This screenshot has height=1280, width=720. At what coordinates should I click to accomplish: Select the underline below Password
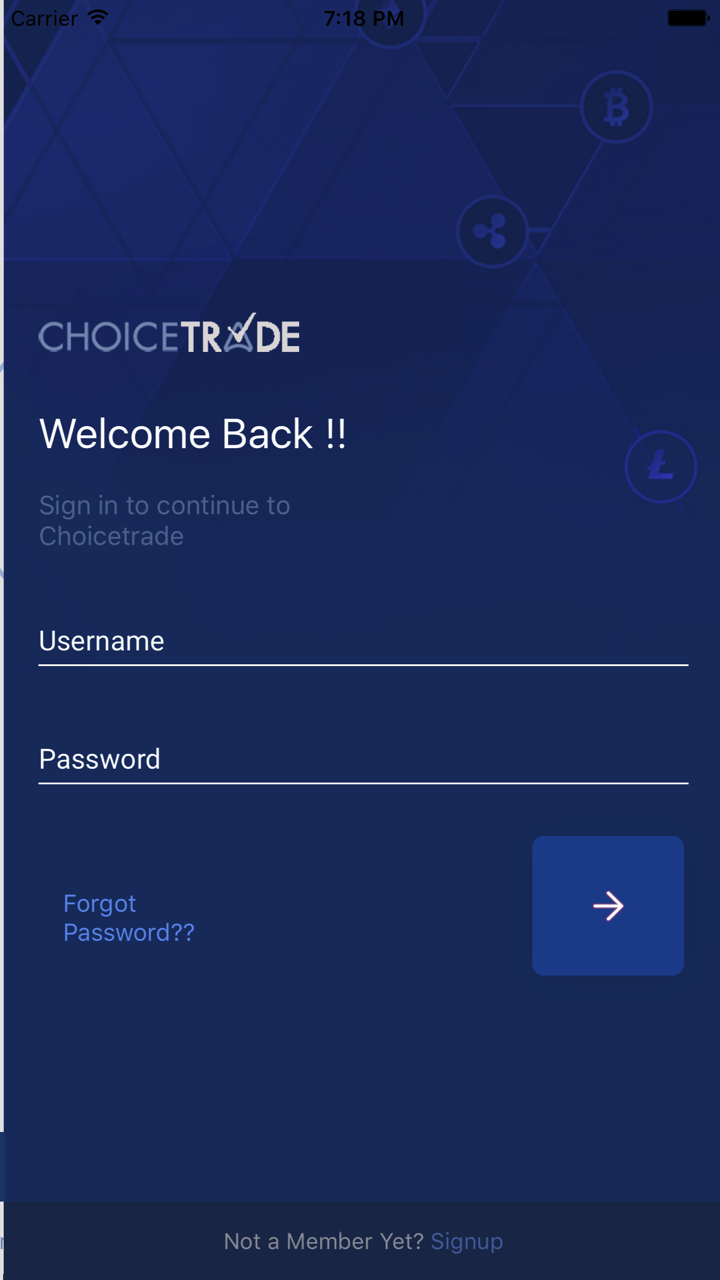[x=363, y=782]
